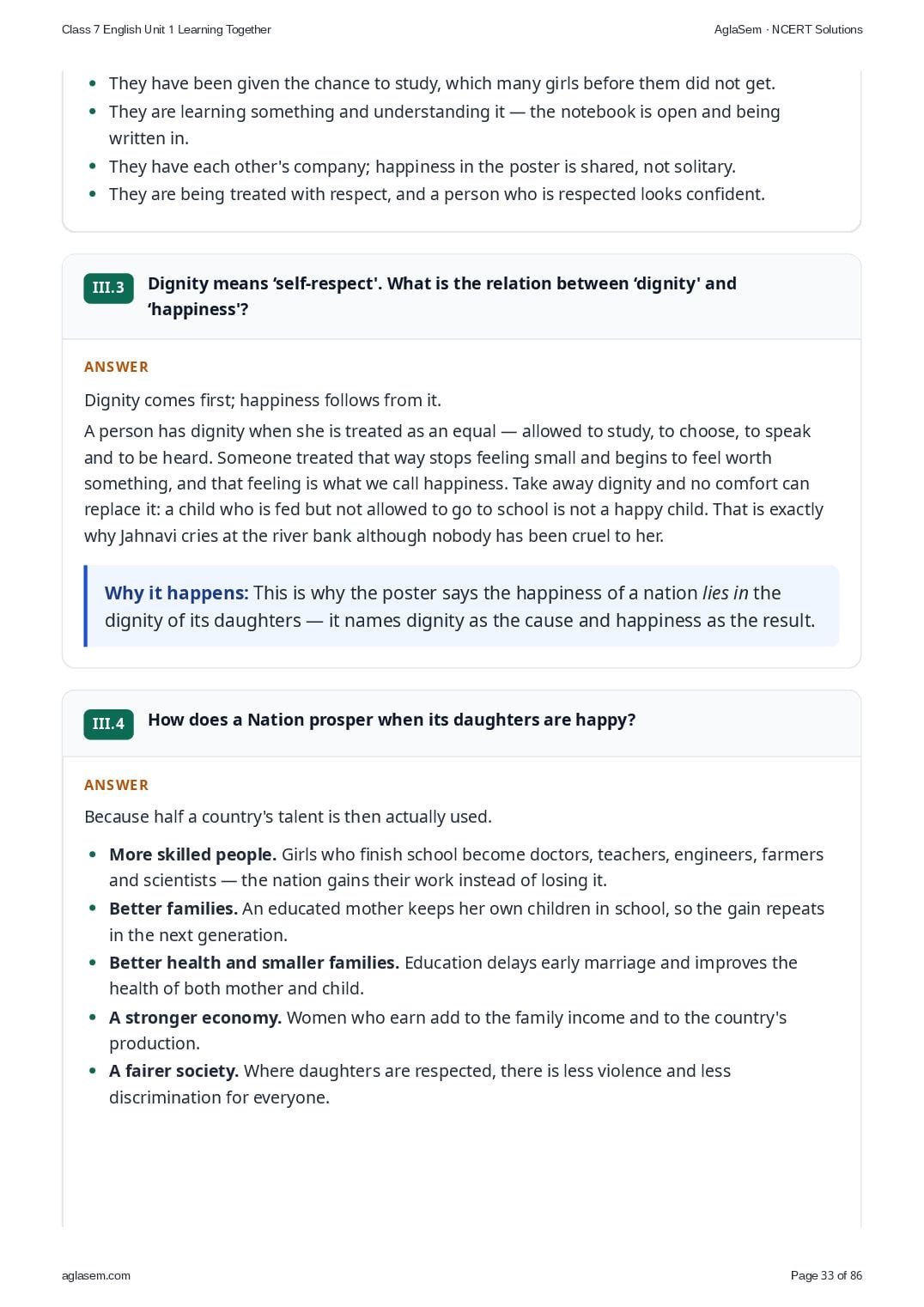The width and height of the screenshot is (924, 1307).
Task: Select the ANSWER label under question III.4
Action: point(117,785)
